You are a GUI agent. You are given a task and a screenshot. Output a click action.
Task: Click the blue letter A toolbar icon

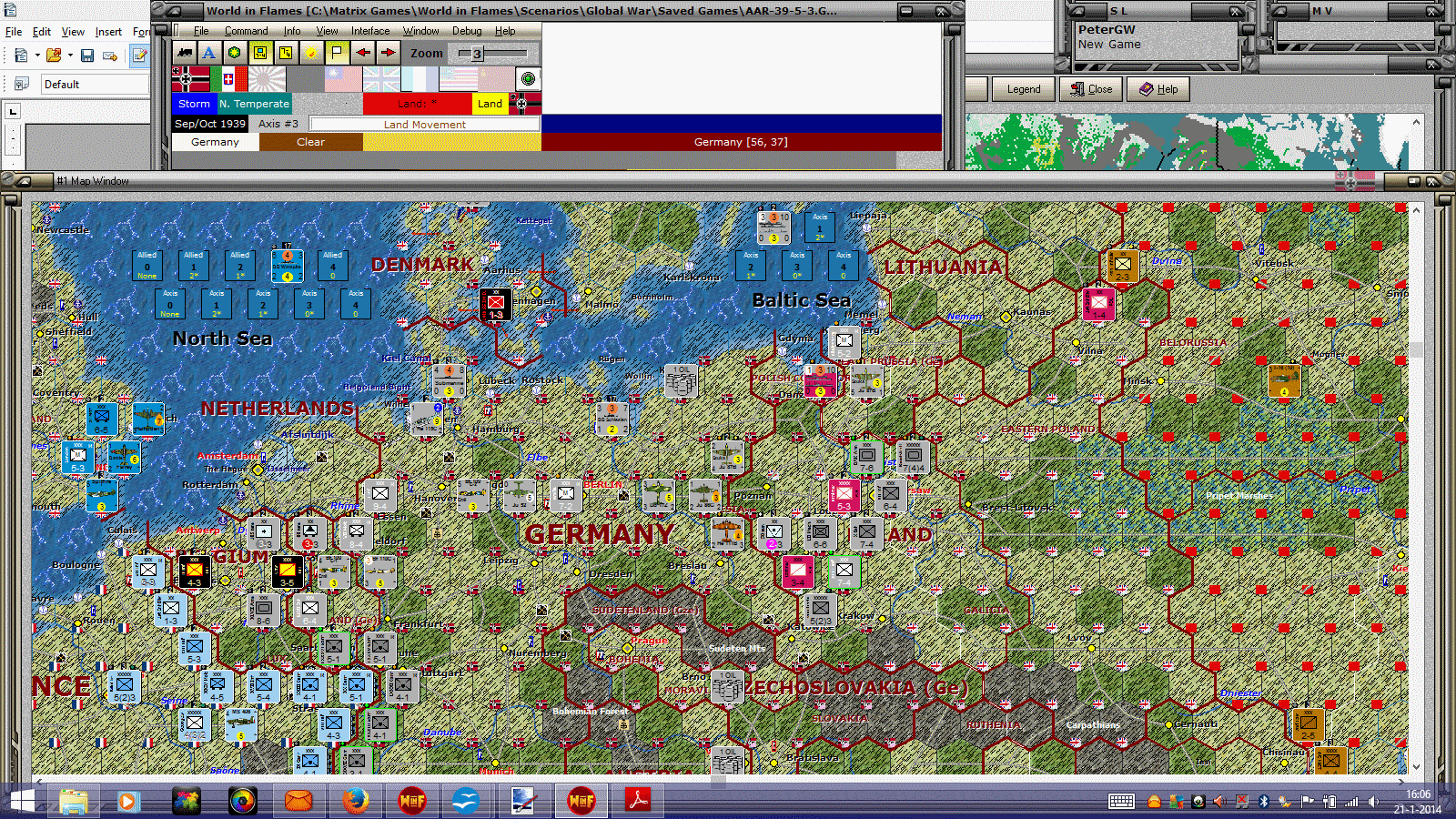coord(209,53)
